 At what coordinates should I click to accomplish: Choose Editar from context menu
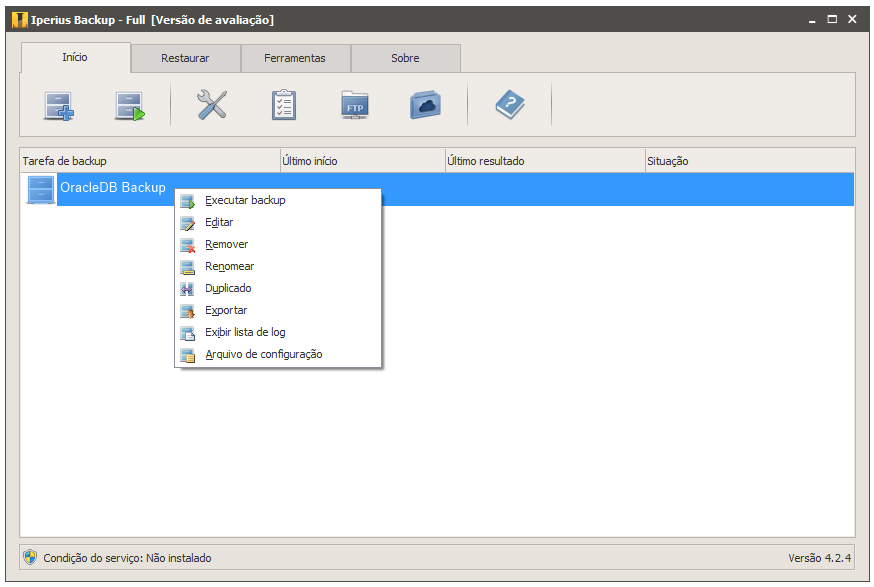pyautogui.click(x=278, y=222)
